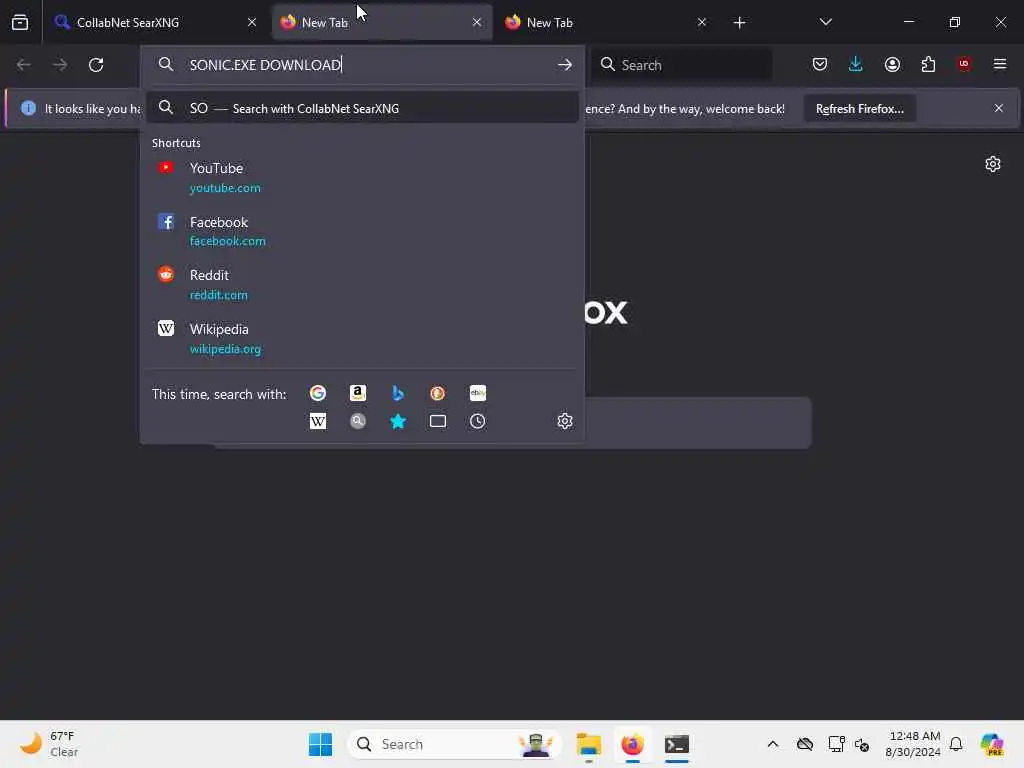The image size is (1024, 768).
Task: Open Facebook shortcut
Action: pos(362,231)
